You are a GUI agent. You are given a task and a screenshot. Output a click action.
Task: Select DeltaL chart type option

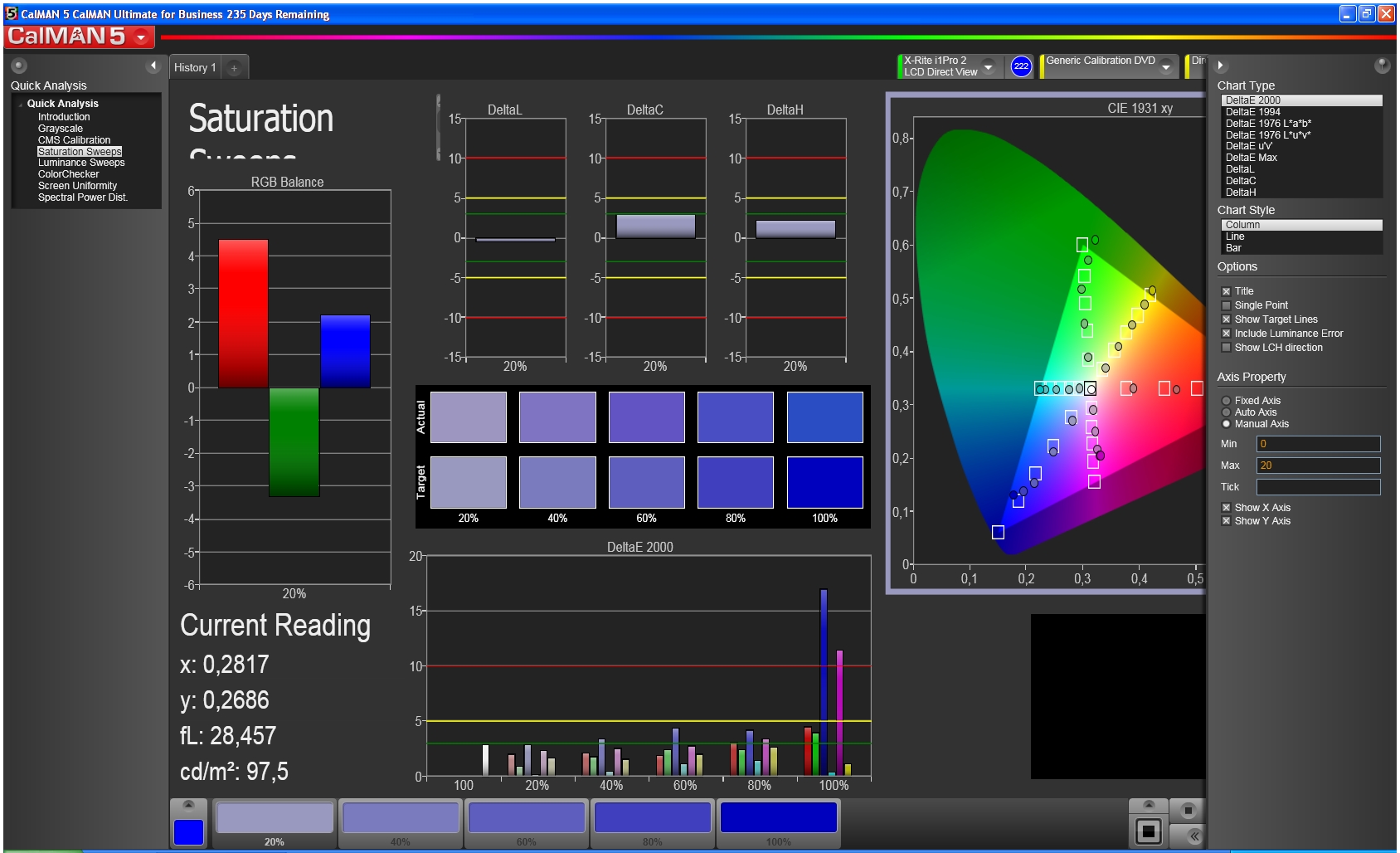click(1301, 169)
